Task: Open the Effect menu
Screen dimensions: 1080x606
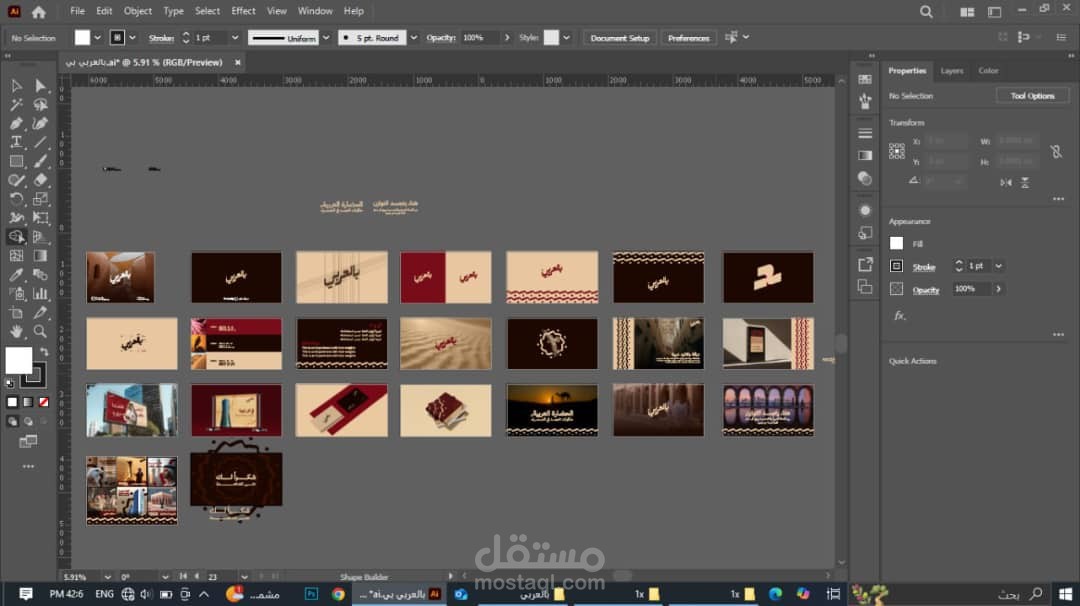Action: point(243,11)
